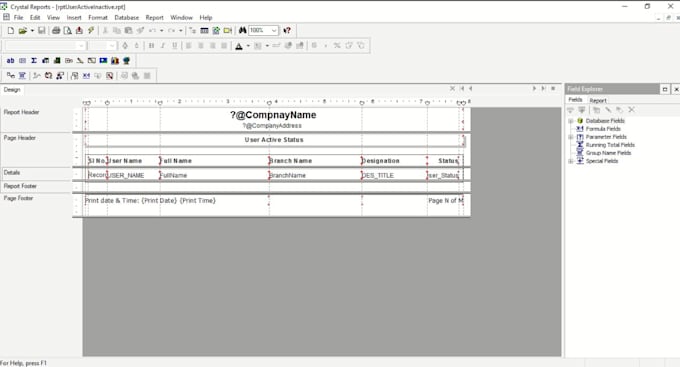The height and width of the screenshot is (367, 680).
Task: Open the Format menu
Action: pos(98,18)
